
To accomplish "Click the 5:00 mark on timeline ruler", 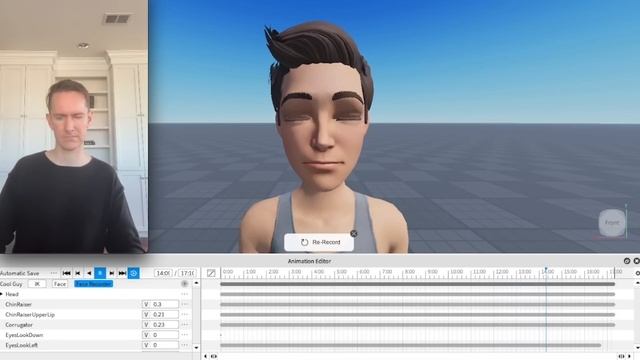I will tap(341, 272).
